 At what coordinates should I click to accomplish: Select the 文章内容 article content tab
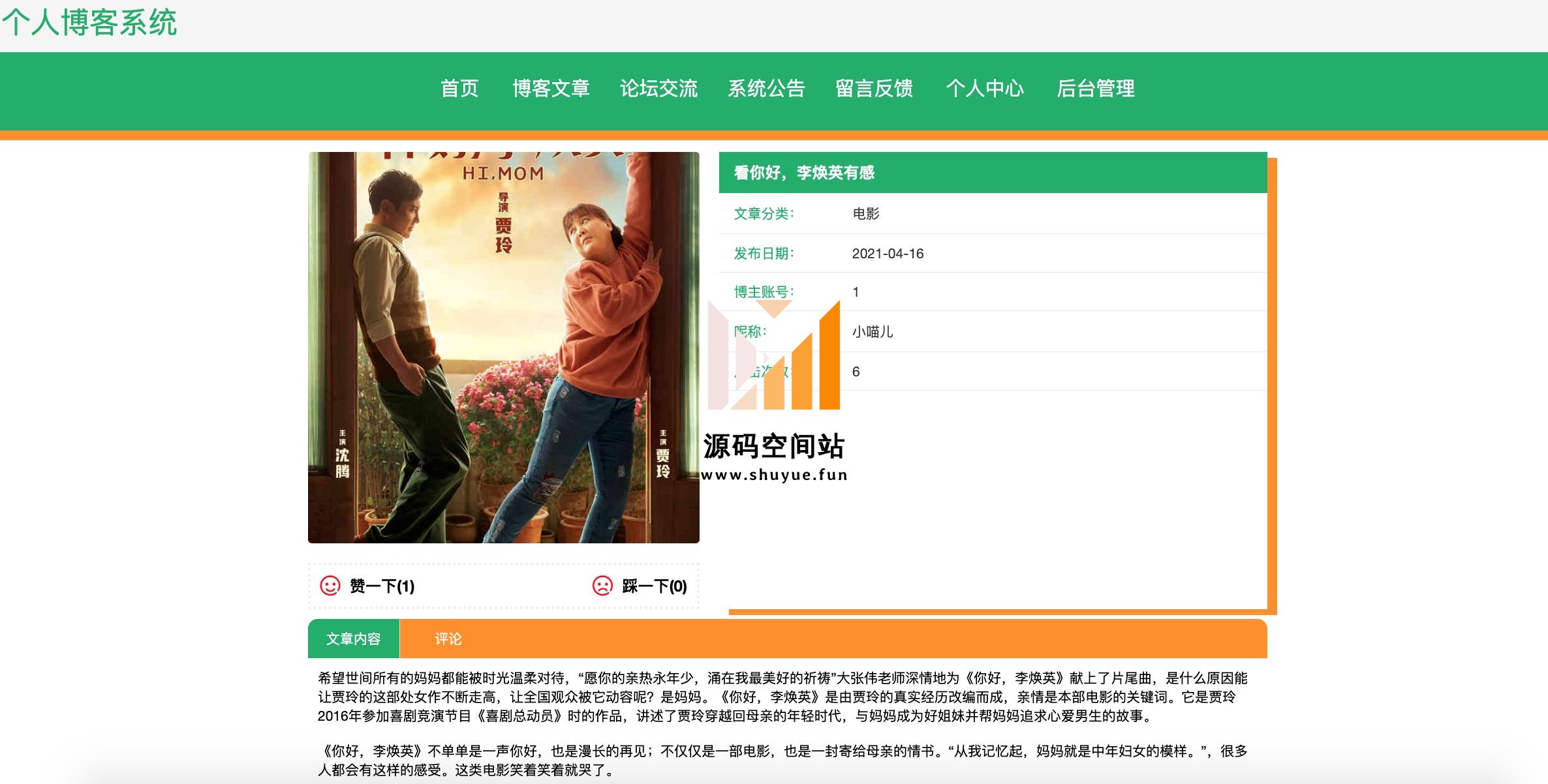click(354, 639)
